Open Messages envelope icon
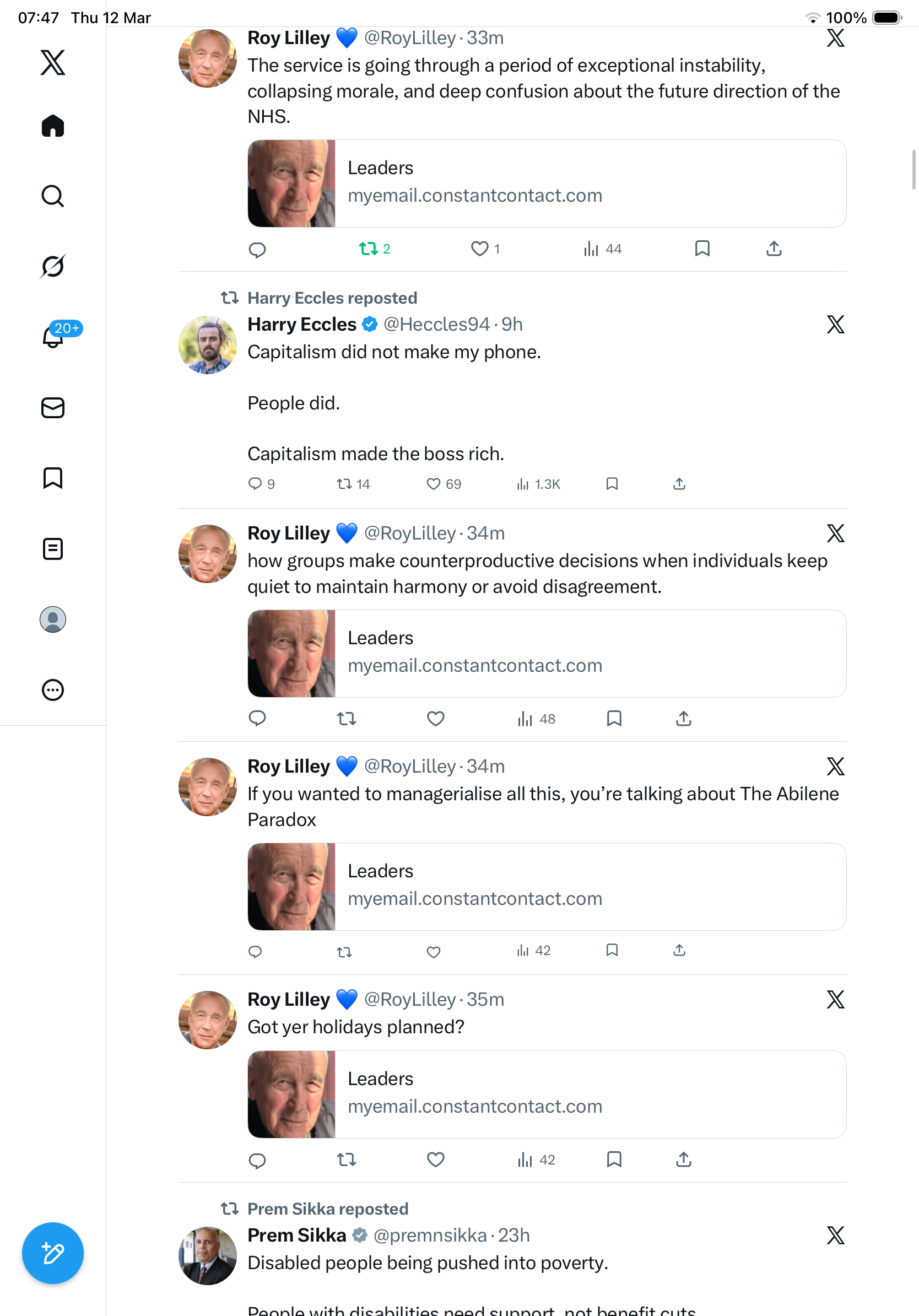The height and width of the screenshot is (1316, 919). pos(53,407)
